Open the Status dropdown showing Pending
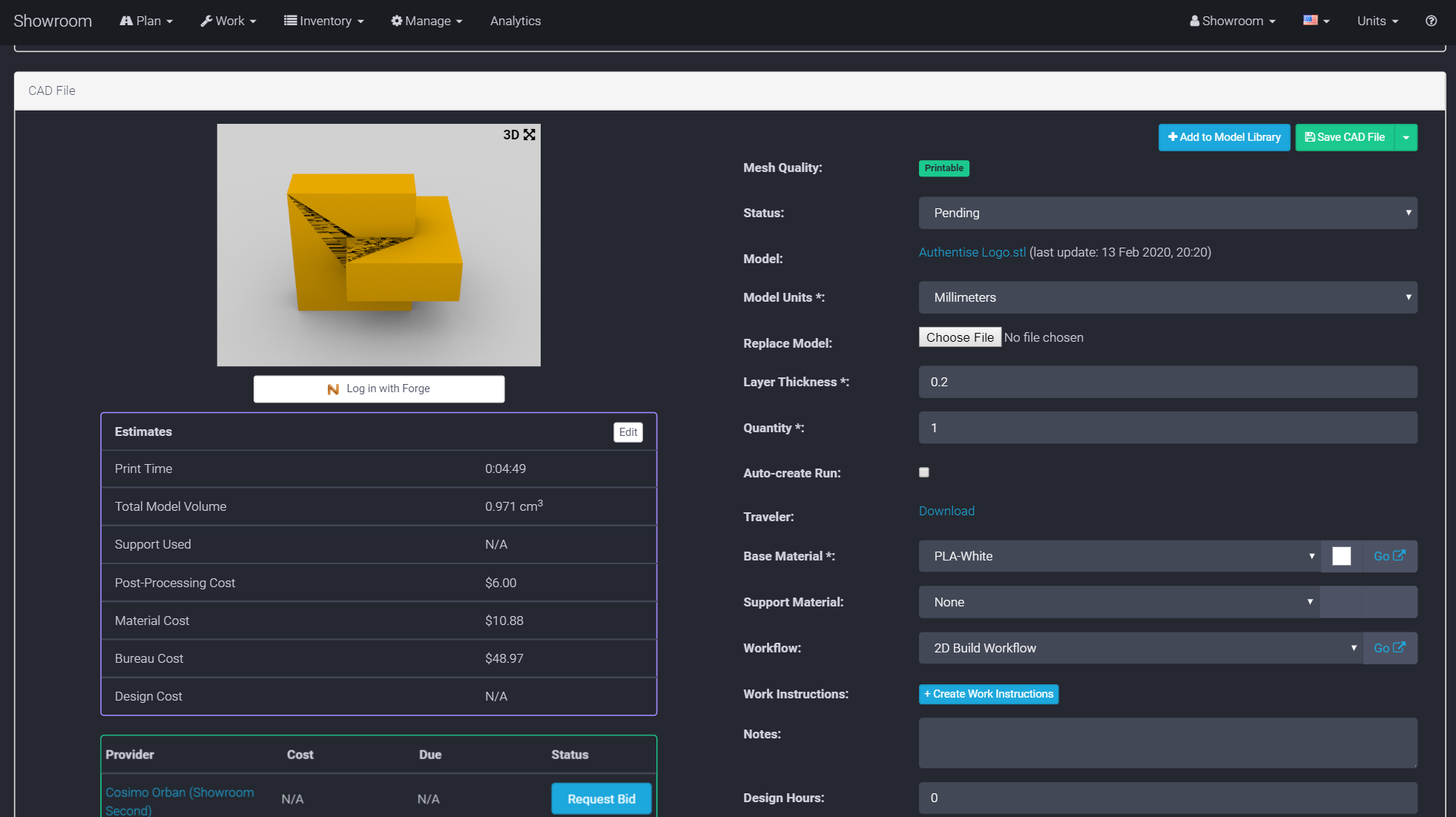Screen dimensions: 1456x817 pyautogui.click(x=1167, y=213)
